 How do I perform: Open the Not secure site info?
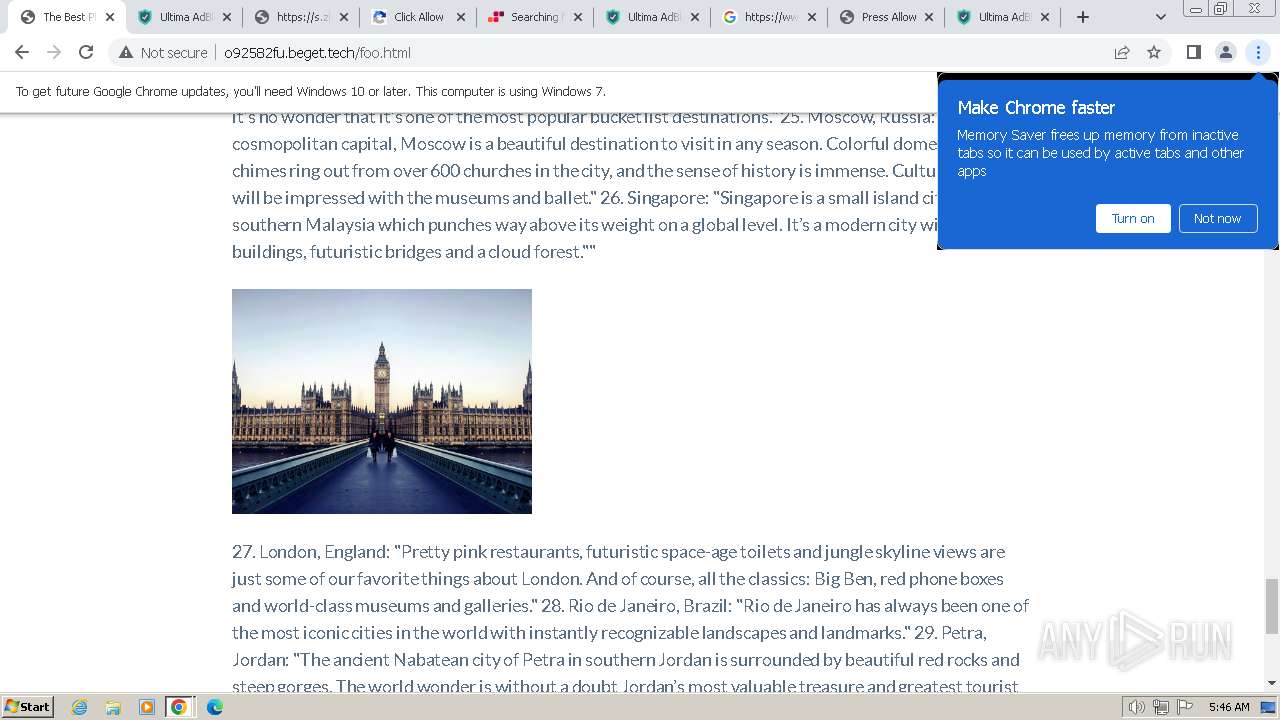(x=163, y=53)
